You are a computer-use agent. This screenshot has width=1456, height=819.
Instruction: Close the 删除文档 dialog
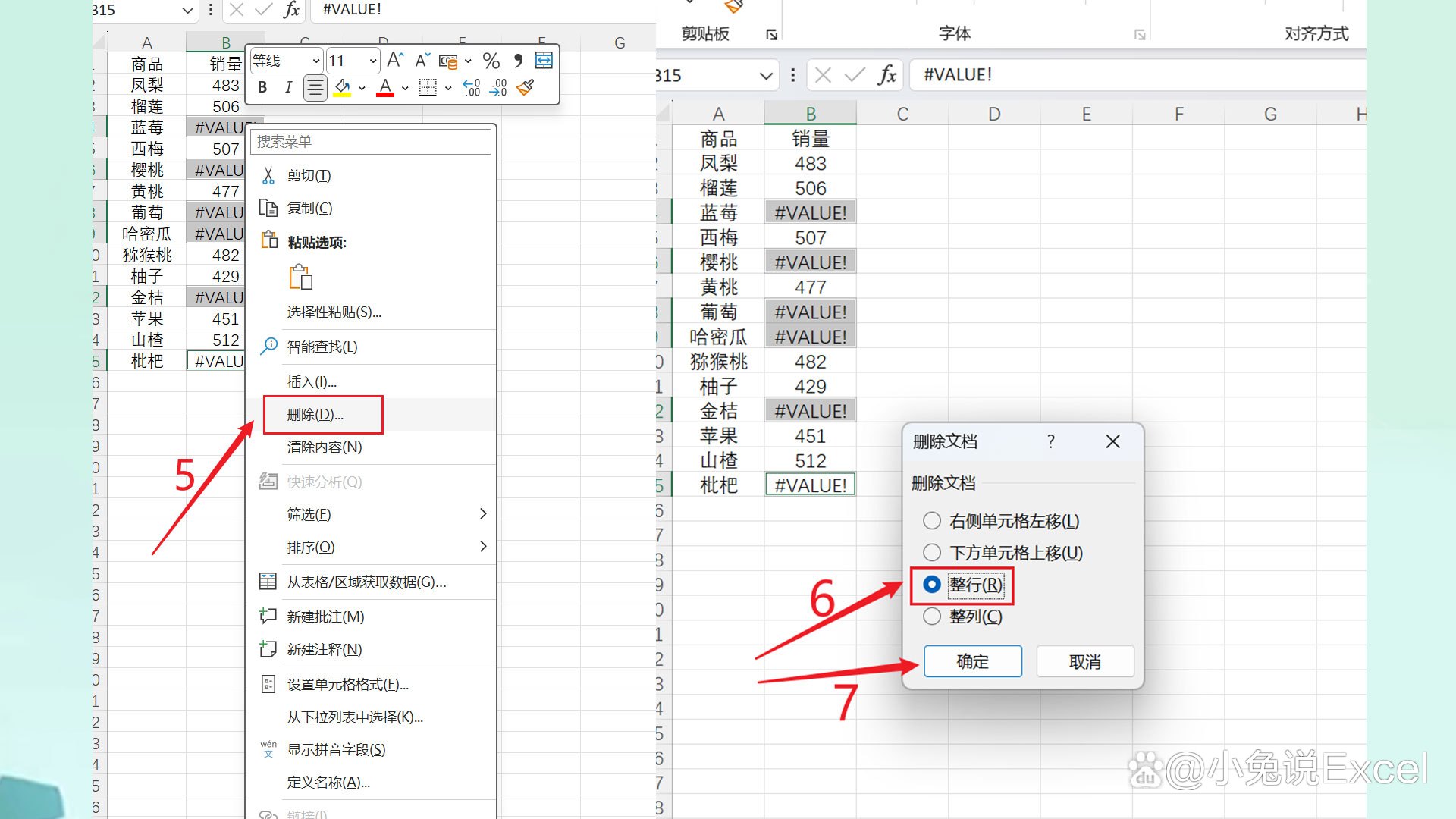[1112, 441]
